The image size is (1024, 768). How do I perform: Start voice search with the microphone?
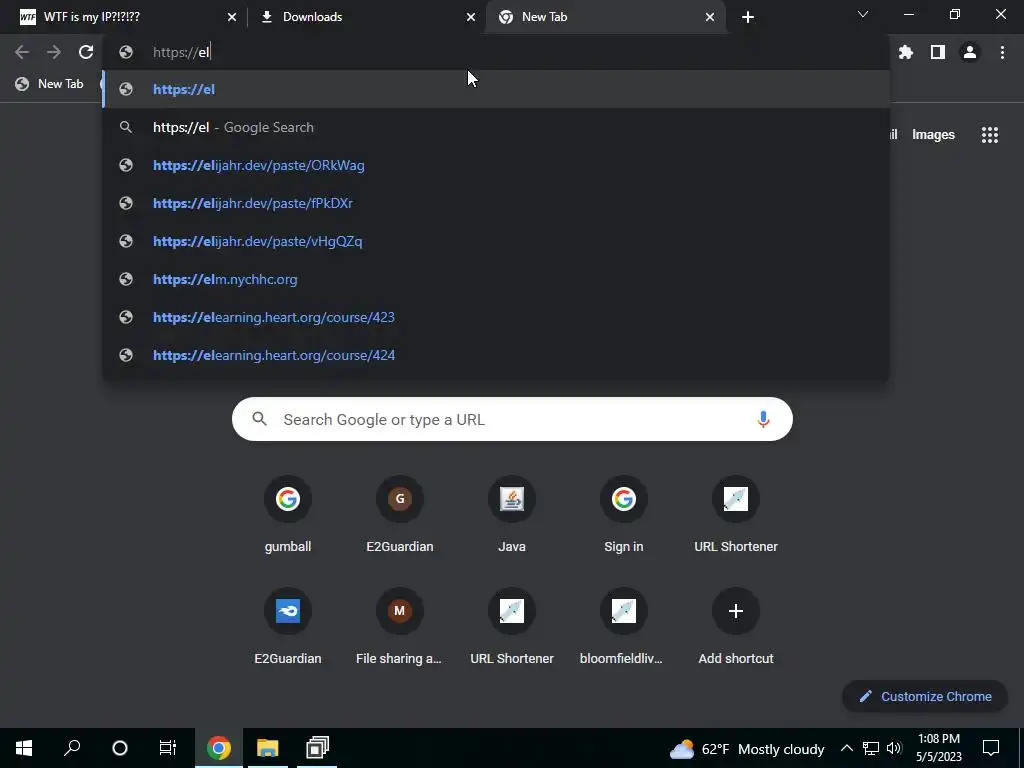pos(763,419)
